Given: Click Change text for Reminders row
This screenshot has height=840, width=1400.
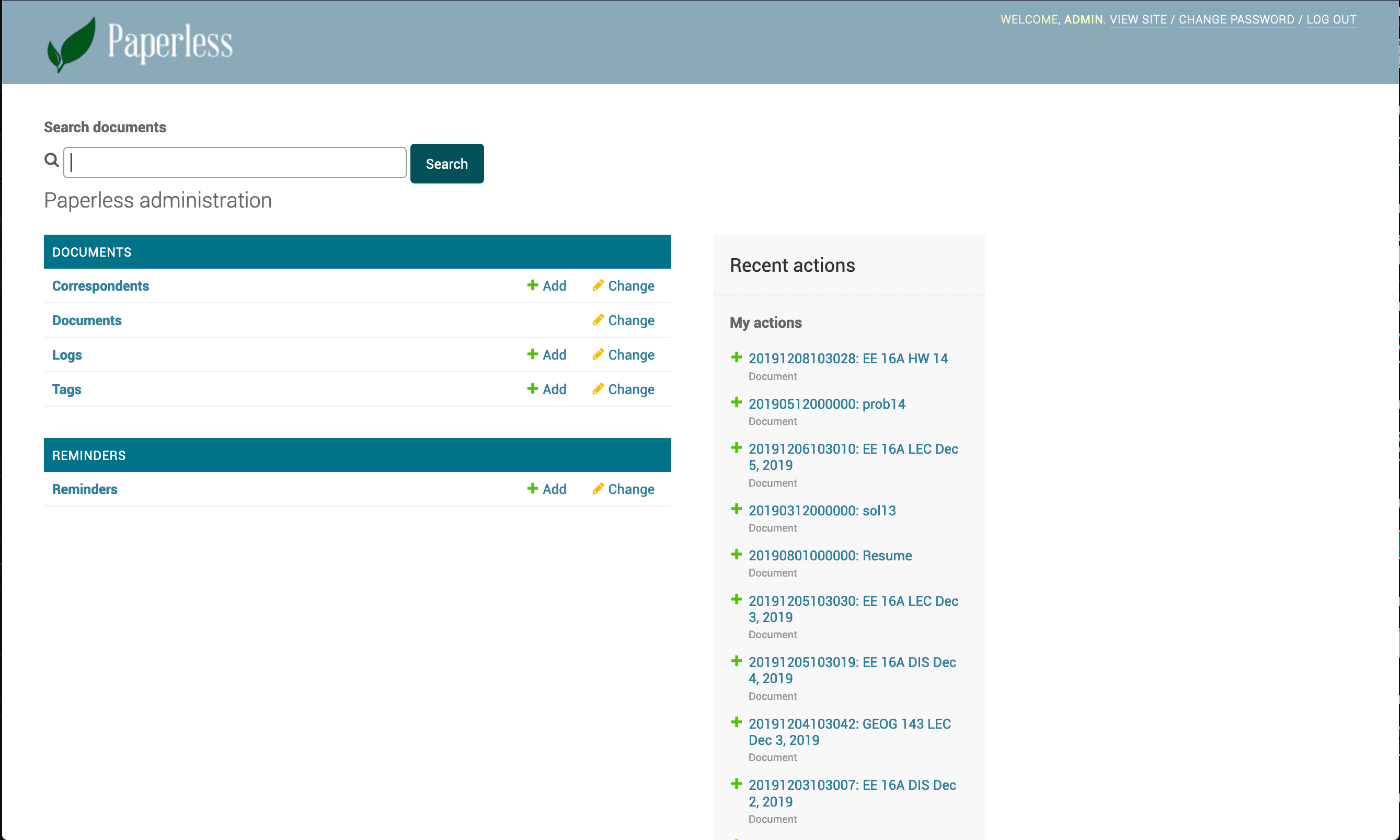Looking at the screenshot, I should point(631,489).
